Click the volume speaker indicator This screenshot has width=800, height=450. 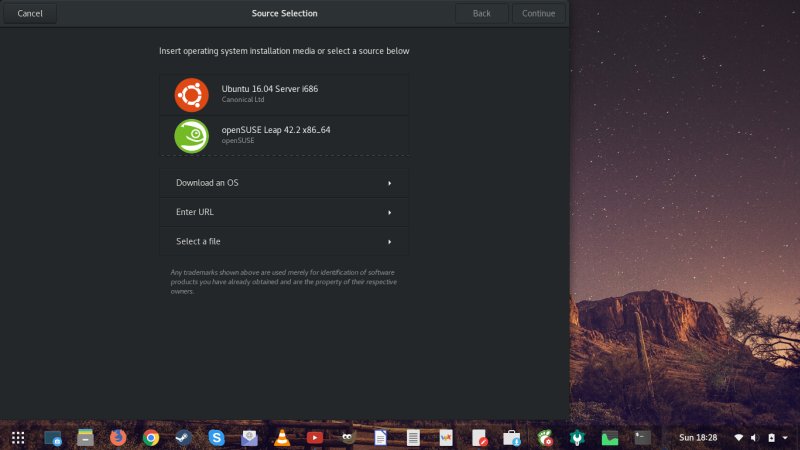pyautogui.click(x=755, y=437)
